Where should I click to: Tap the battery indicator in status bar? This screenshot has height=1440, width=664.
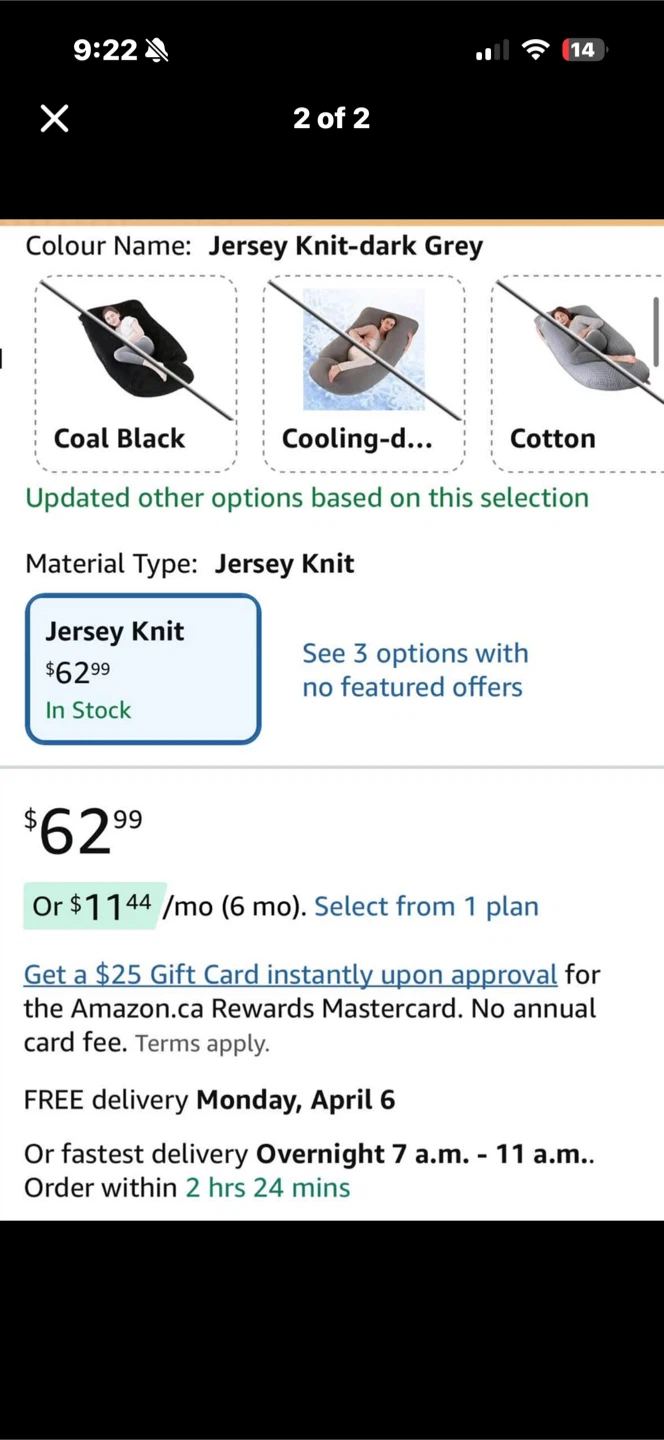[x=585, y=50]
